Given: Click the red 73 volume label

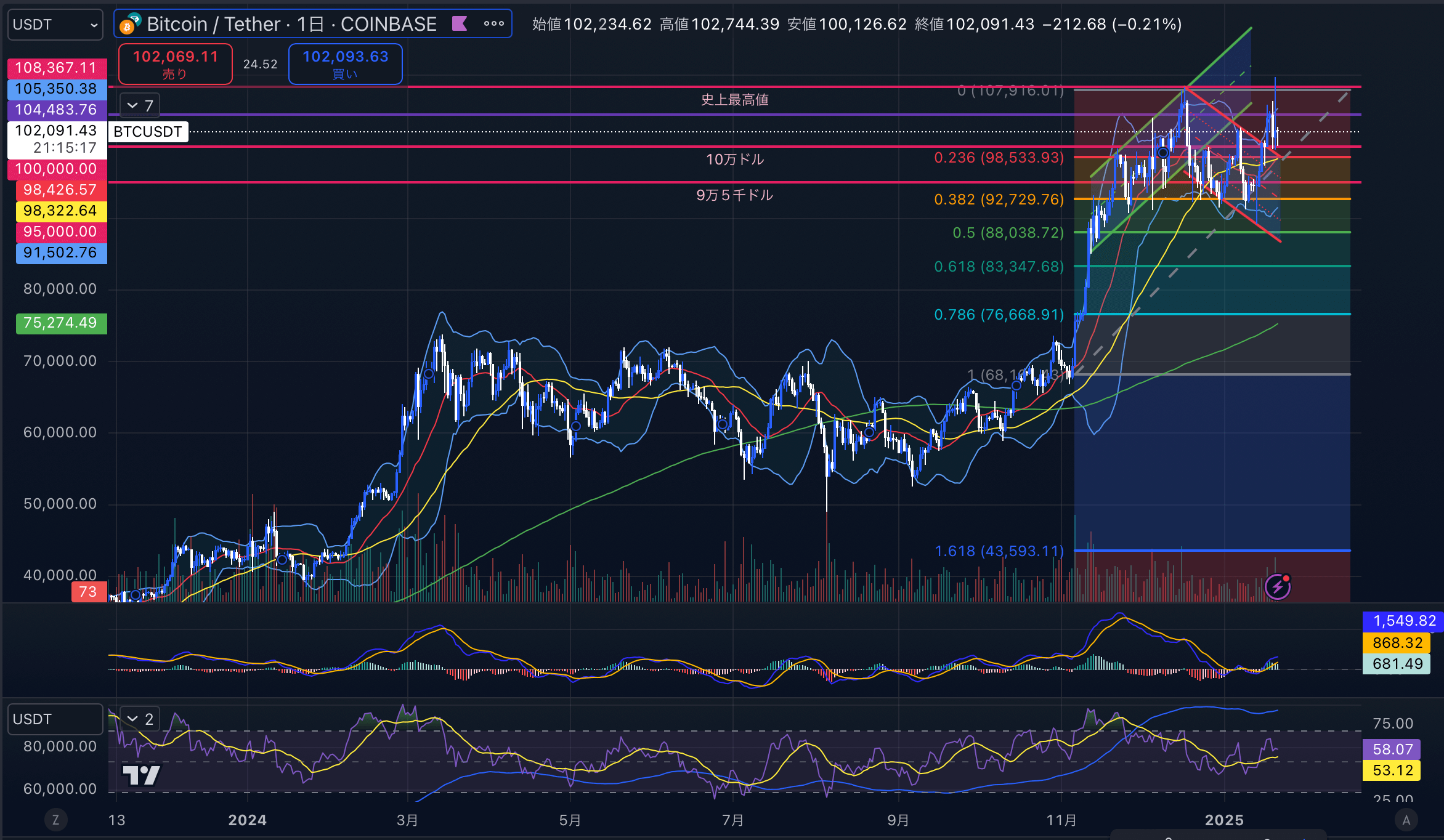Looking at the screenshot, I should (89, 592).
